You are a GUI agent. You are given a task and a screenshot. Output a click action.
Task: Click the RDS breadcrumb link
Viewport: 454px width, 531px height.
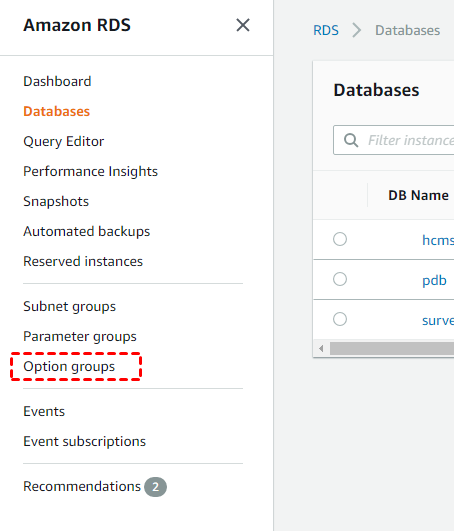pyautogui.click(x=326, y=30)
